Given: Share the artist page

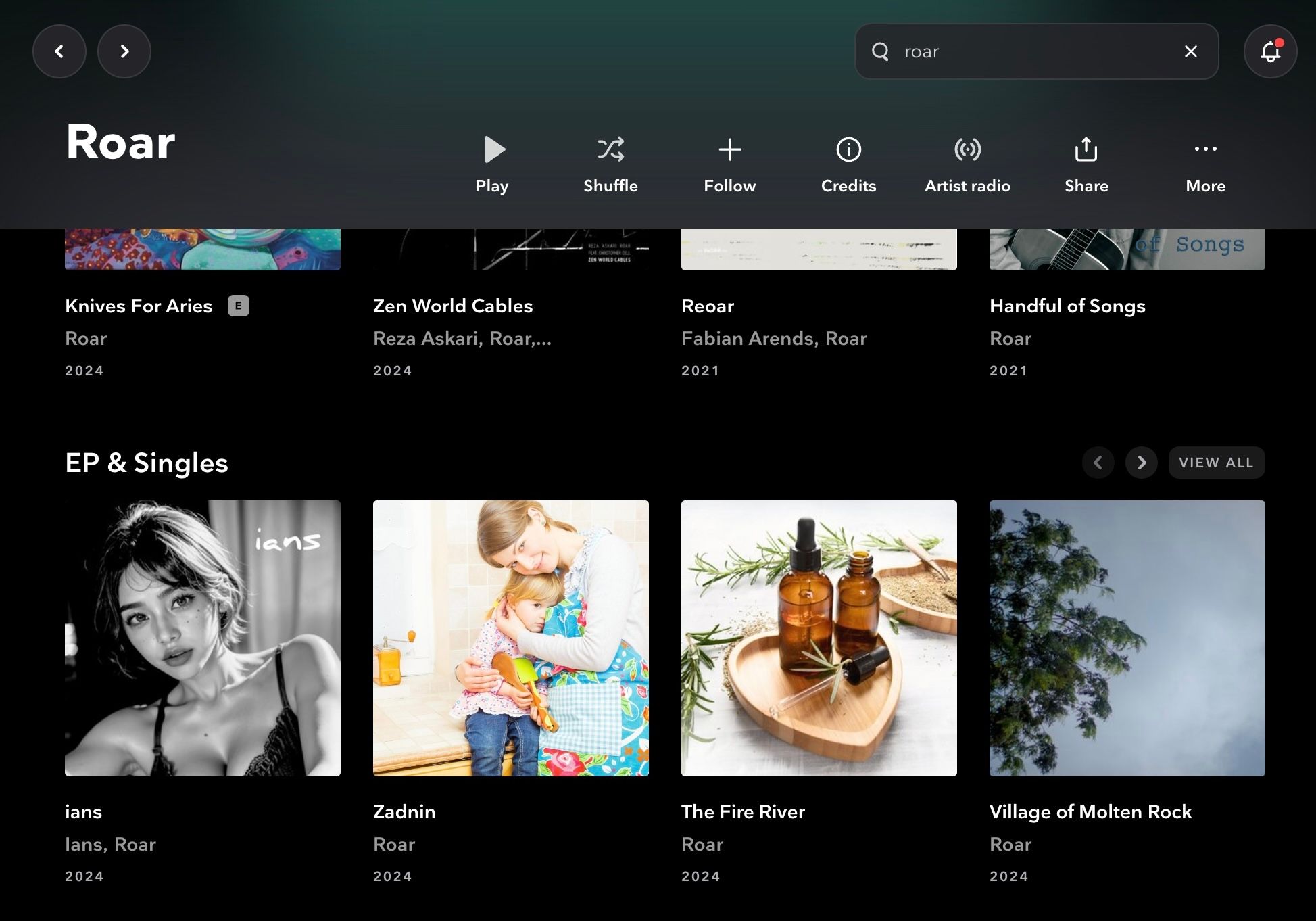Looking at the screenshot, I should pos(1087,165).
